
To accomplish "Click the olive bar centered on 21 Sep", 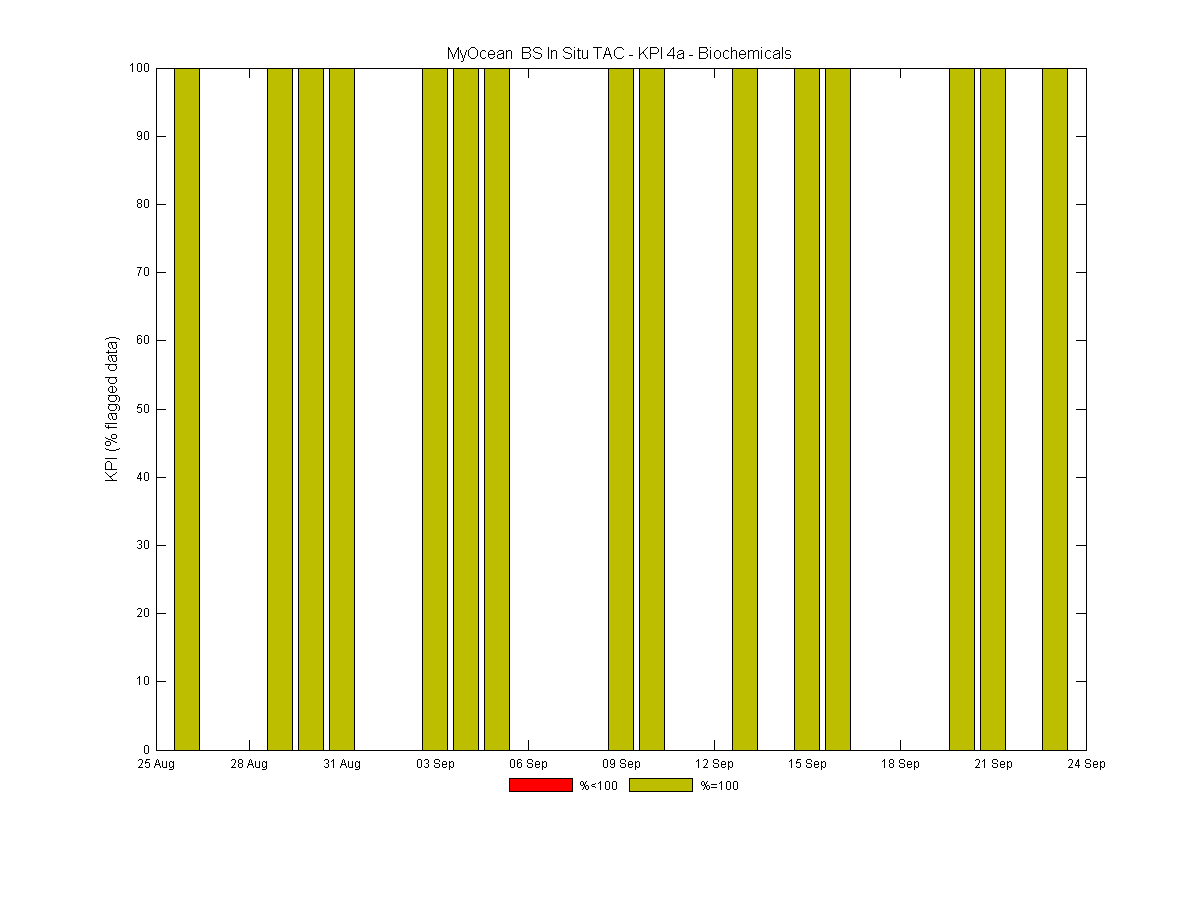I will [993, 409].
